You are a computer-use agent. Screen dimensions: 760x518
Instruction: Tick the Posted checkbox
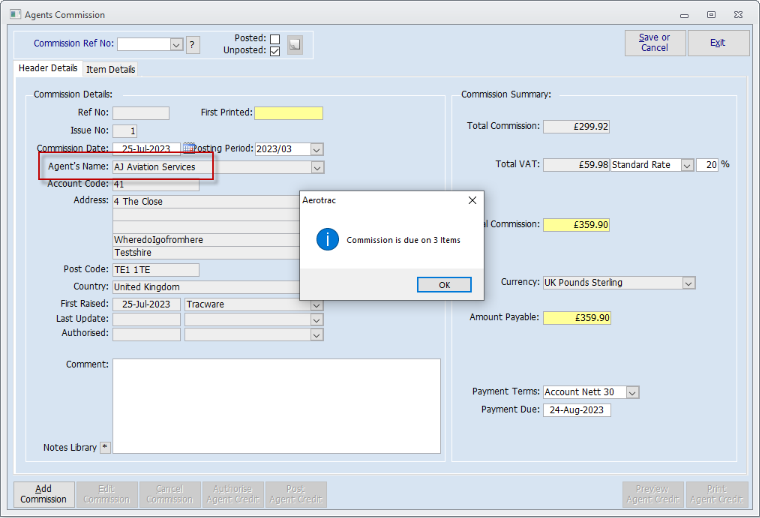tap(275, 38)
